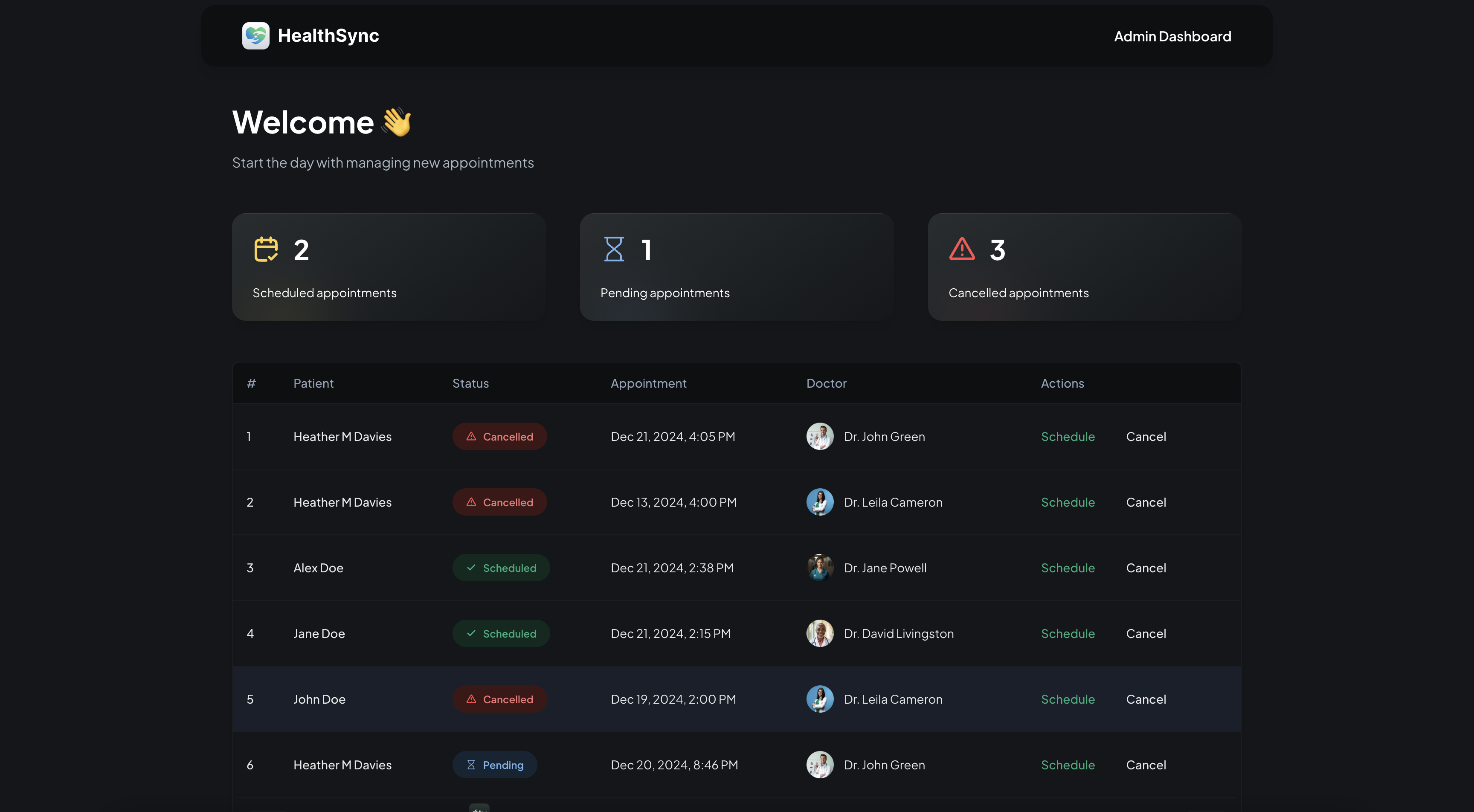
Task: Click doctor name Dr. David Livingston
Action: click(898, 633)
